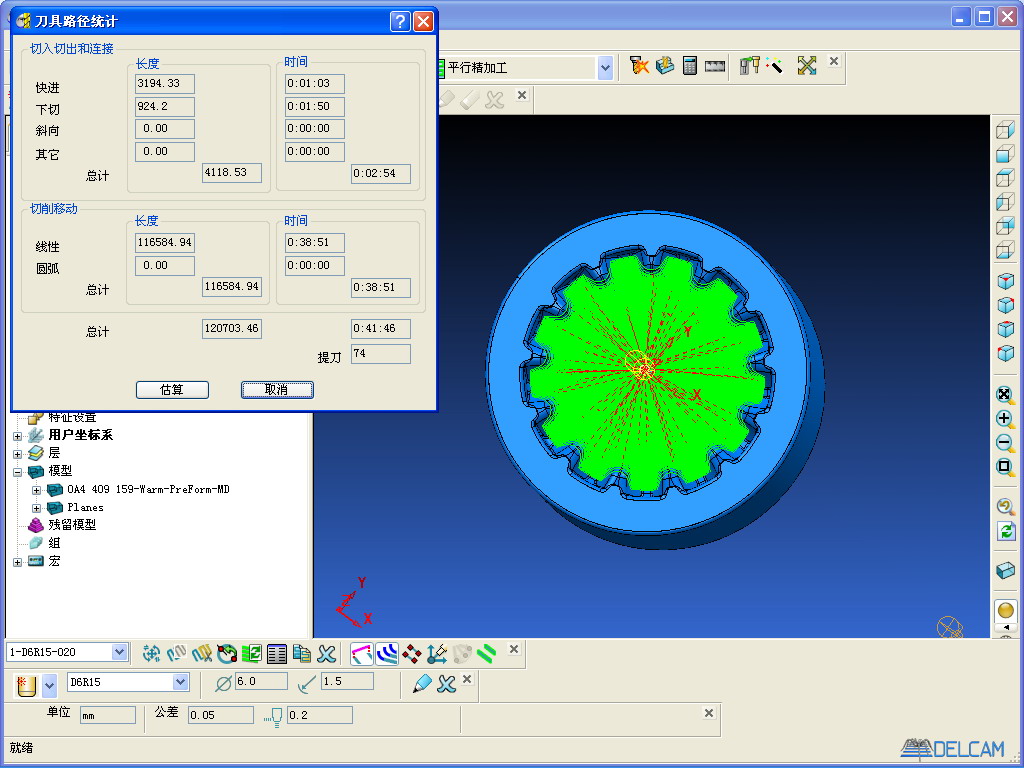Click the zoom in plus icon

1005,419
